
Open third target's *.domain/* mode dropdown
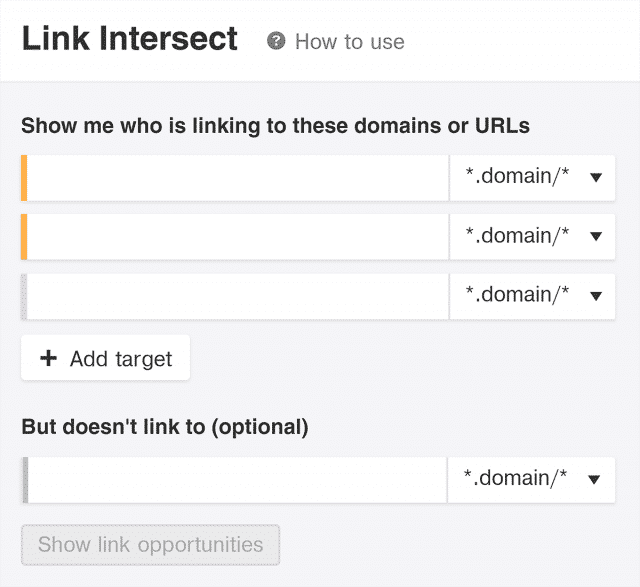[532, 296]
